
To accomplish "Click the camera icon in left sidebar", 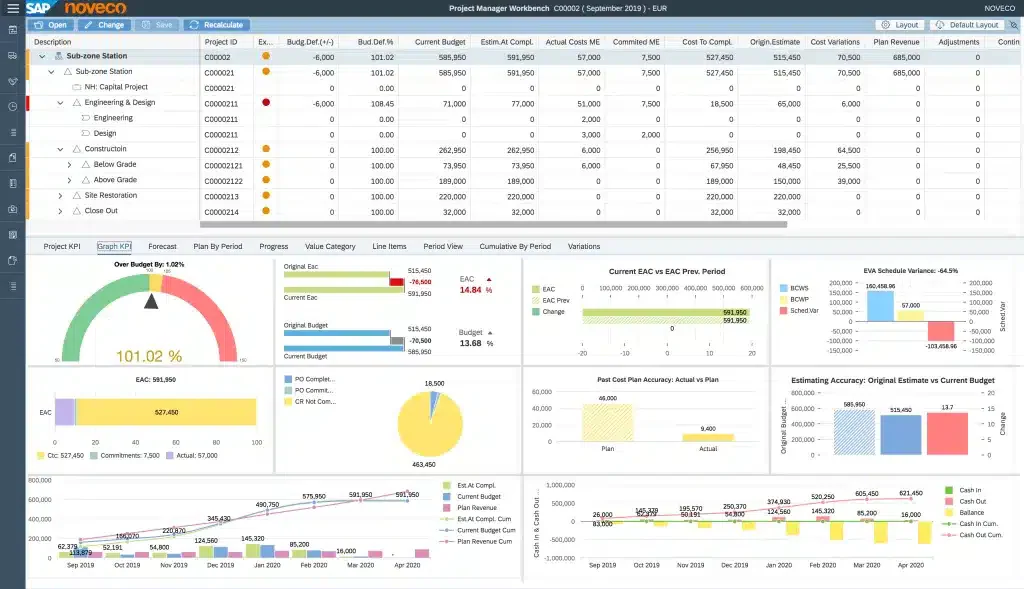I will click(12, 210).
